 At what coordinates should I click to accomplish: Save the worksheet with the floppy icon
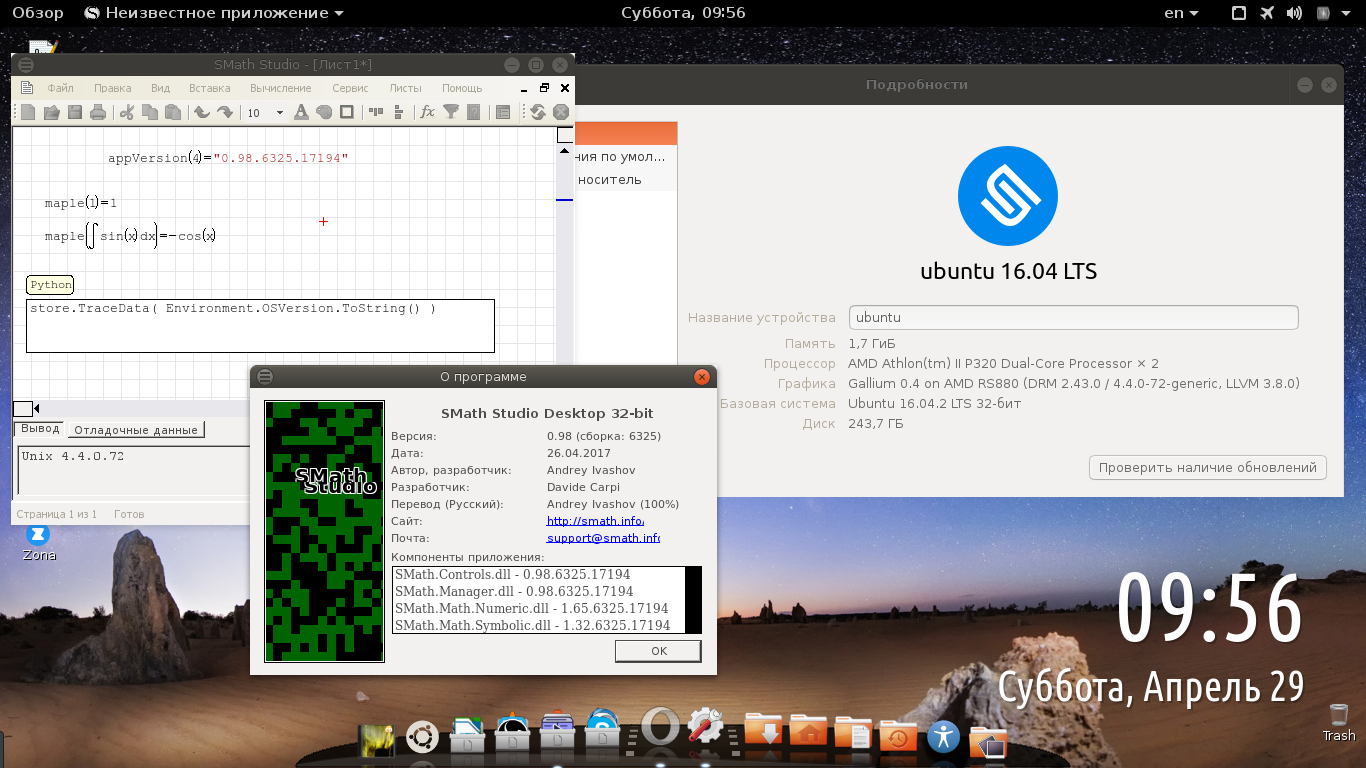pyautogui.click(x=74, y=113)
